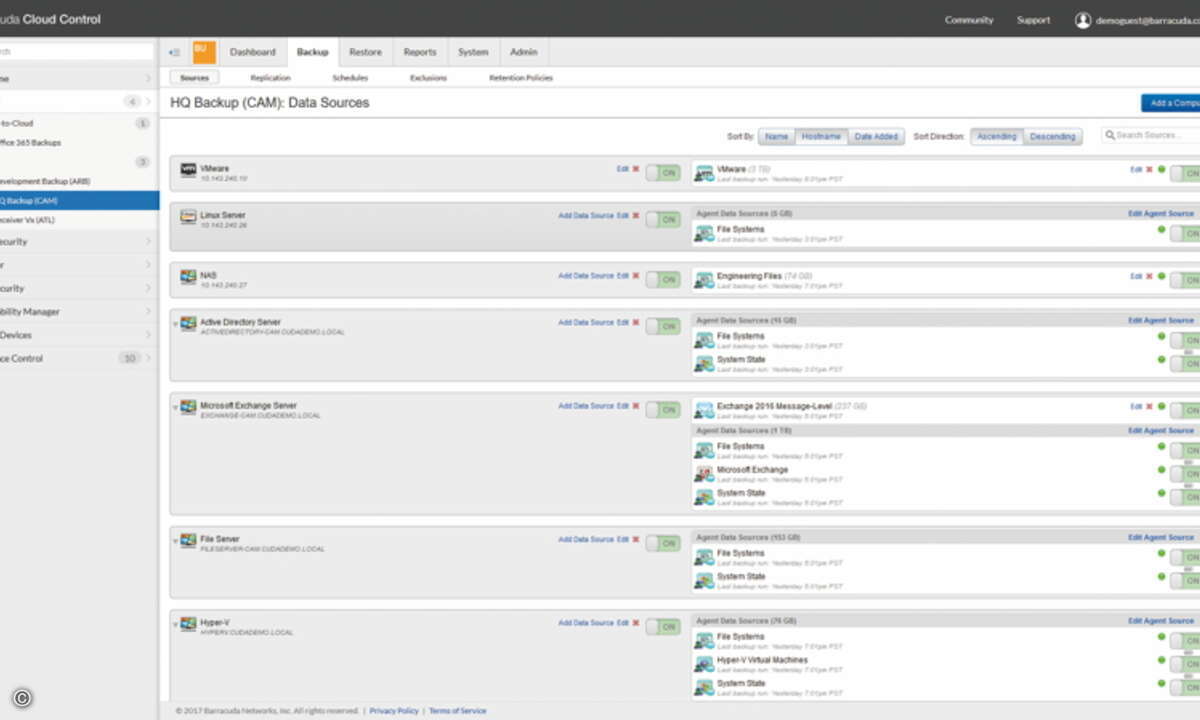This screenshot has width=1200, height=720.
Task: Delete the Hyper-V computer with red X
Action: click(635, 622)
